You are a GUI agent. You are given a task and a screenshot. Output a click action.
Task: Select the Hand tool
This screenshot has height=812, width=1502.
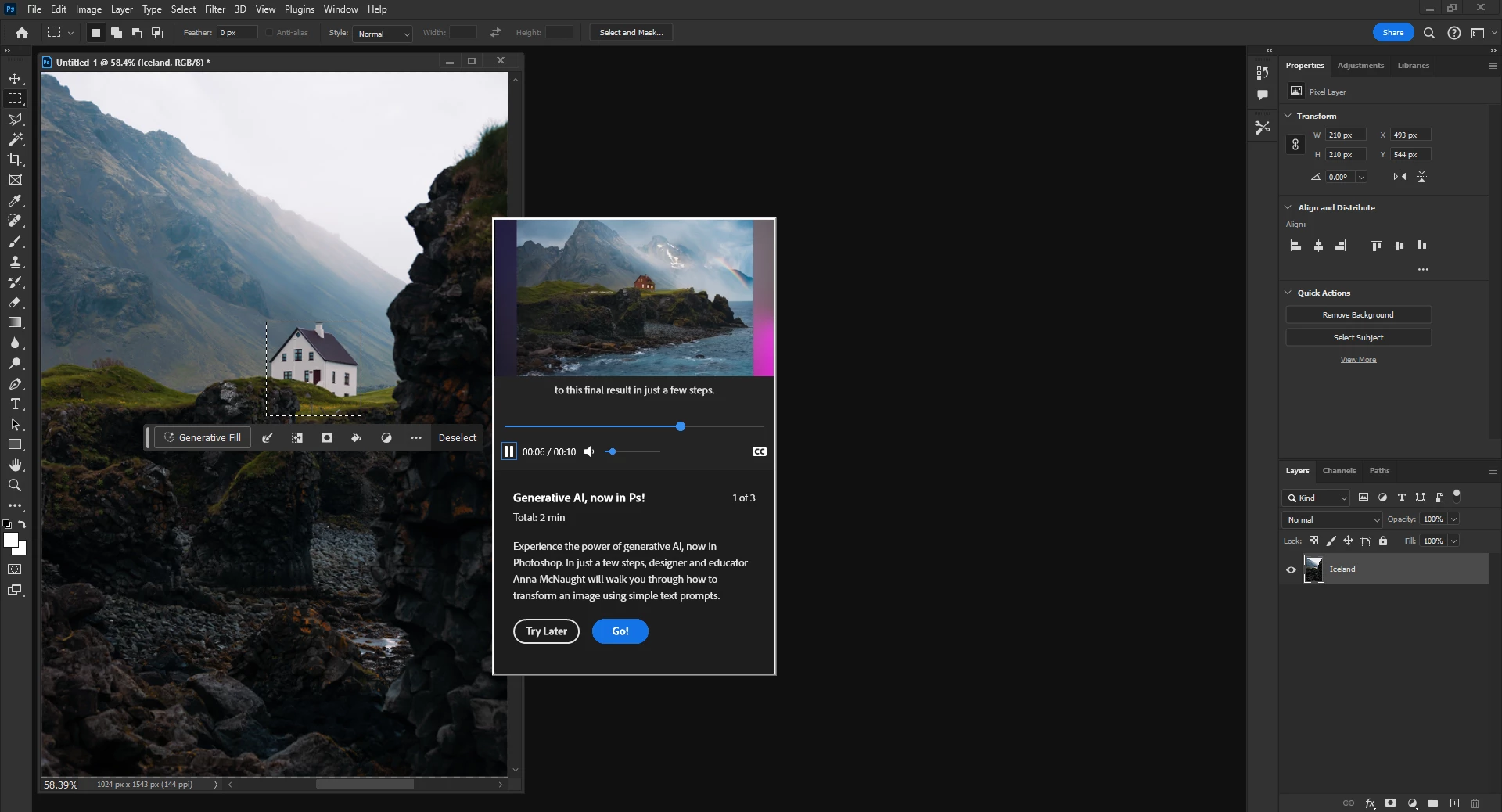point(15,465)
